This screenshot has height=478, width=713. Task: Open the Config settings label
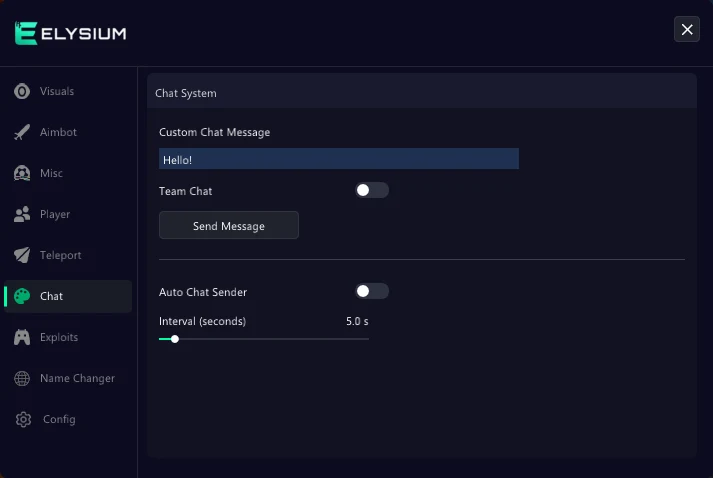pos(59,419)
